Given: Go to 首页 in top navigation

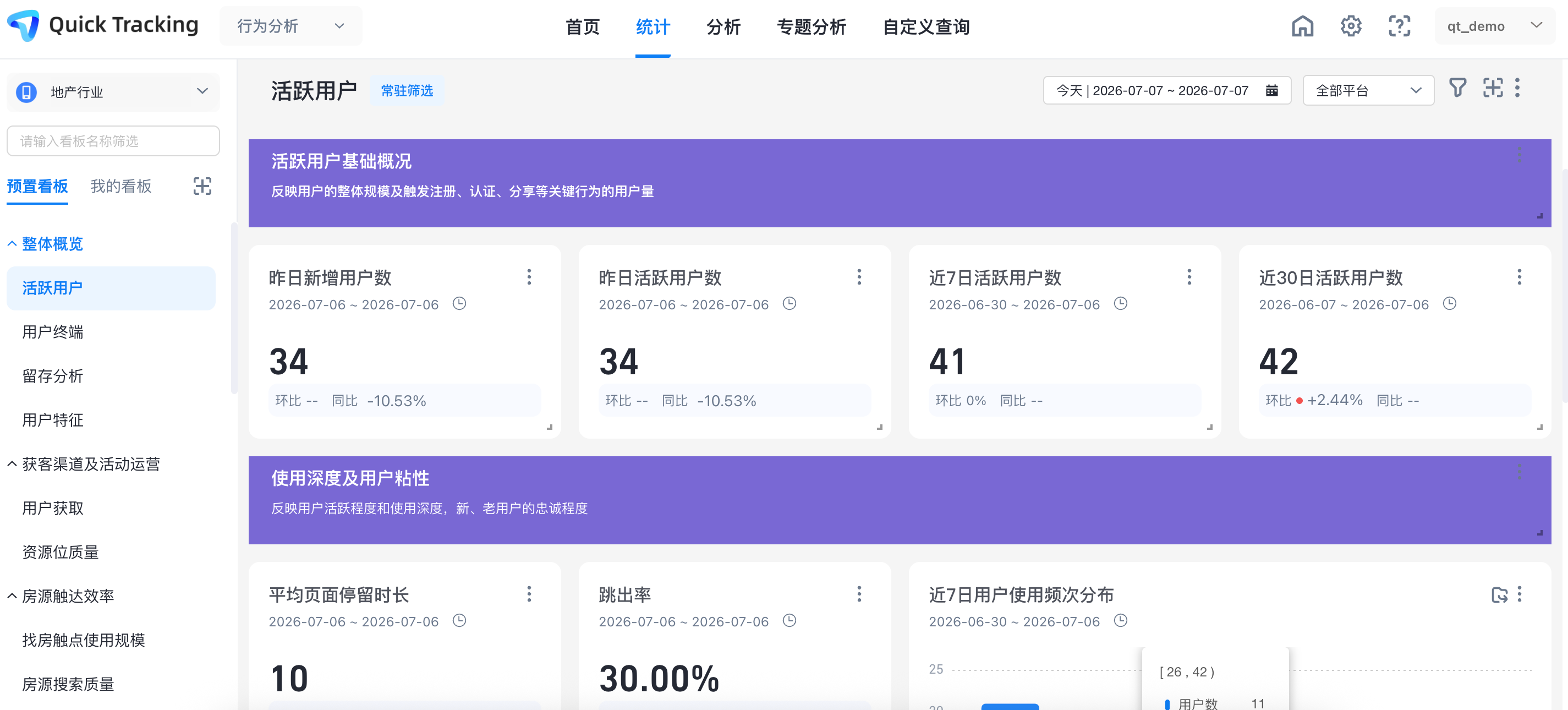Looking at the screenshot, I should pyautogui.click(x=583, y=27).
